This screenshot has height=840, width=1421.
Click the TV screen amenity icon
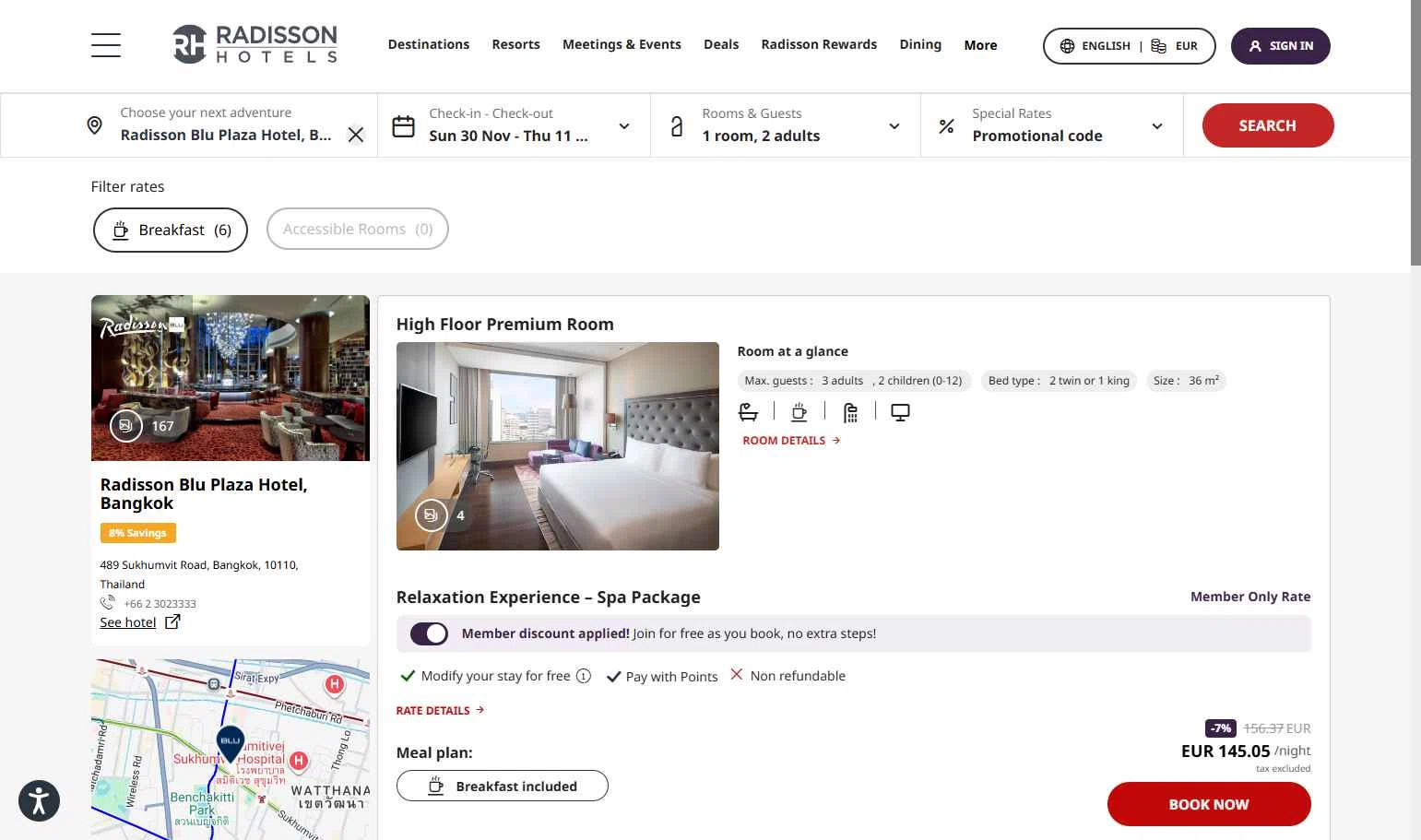pyautogui.click(x=901, y=412)
